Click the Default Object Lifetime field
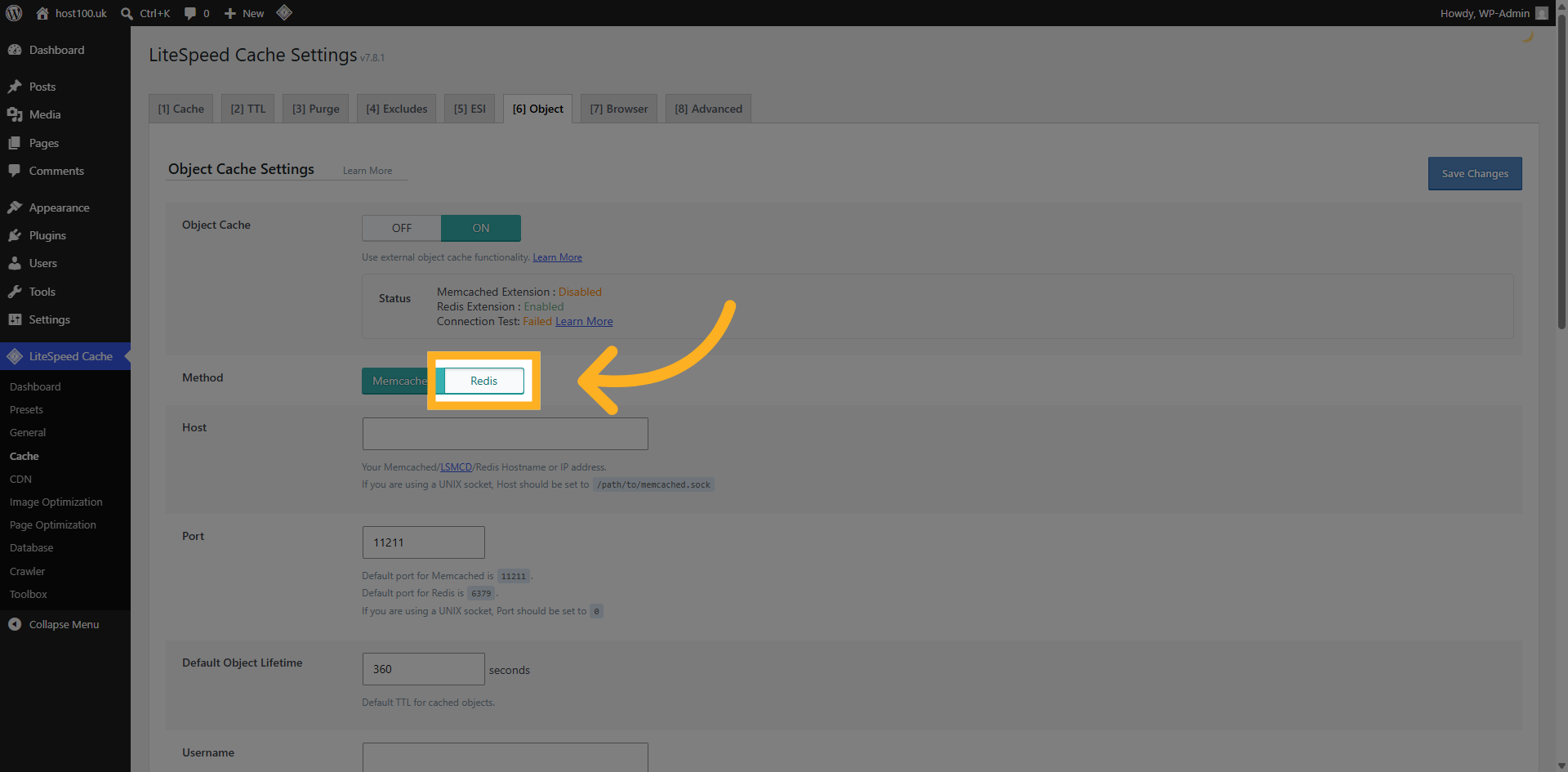The image size is (1568, 772). [424, 669]
